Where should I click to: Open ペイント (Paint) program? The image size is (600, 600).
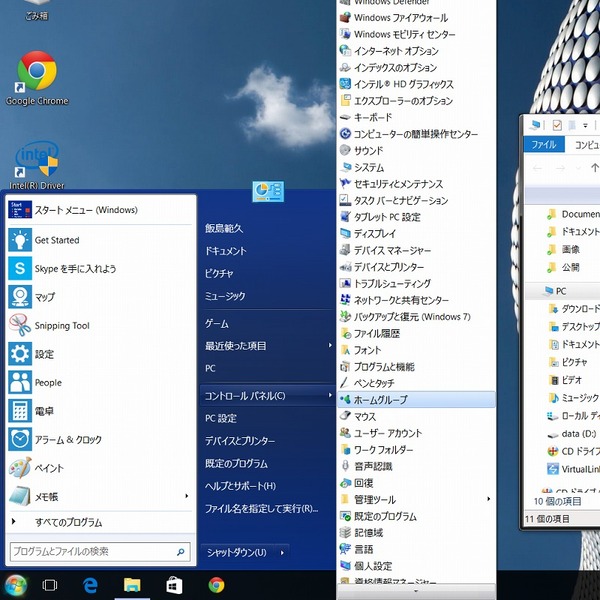[48, 468]
